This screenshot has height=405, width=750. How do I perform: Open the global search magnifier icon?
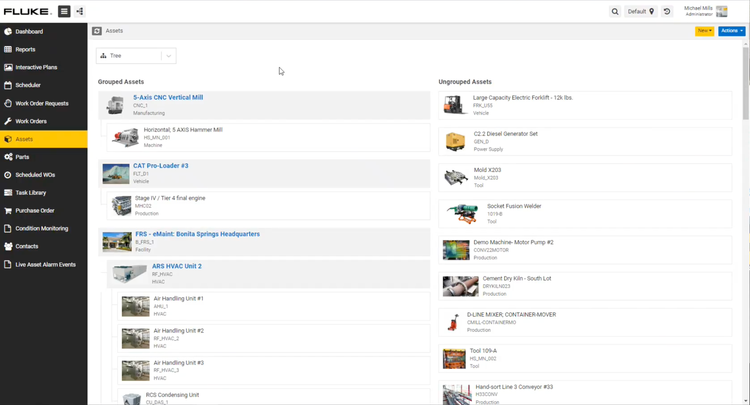(615, 11)
